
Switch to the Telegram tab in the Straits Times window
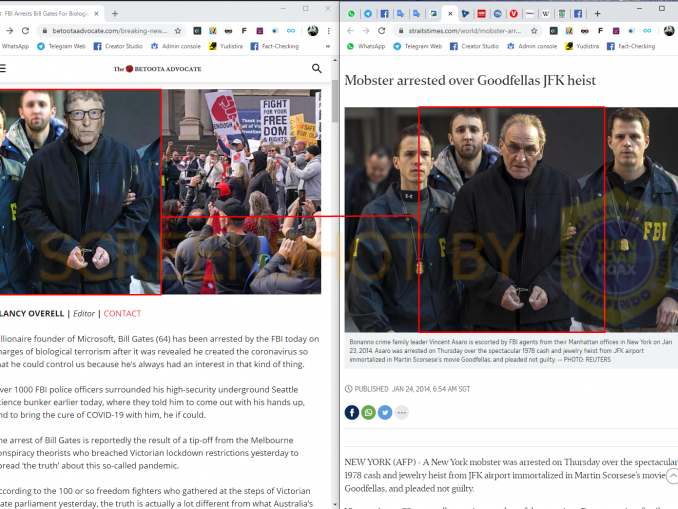[x=368, y=14]
